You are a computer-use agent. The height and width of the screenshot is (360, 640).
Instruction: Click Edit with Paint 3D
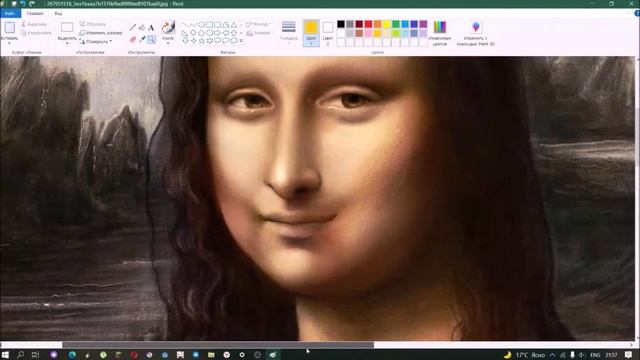(x=476, y=33)
